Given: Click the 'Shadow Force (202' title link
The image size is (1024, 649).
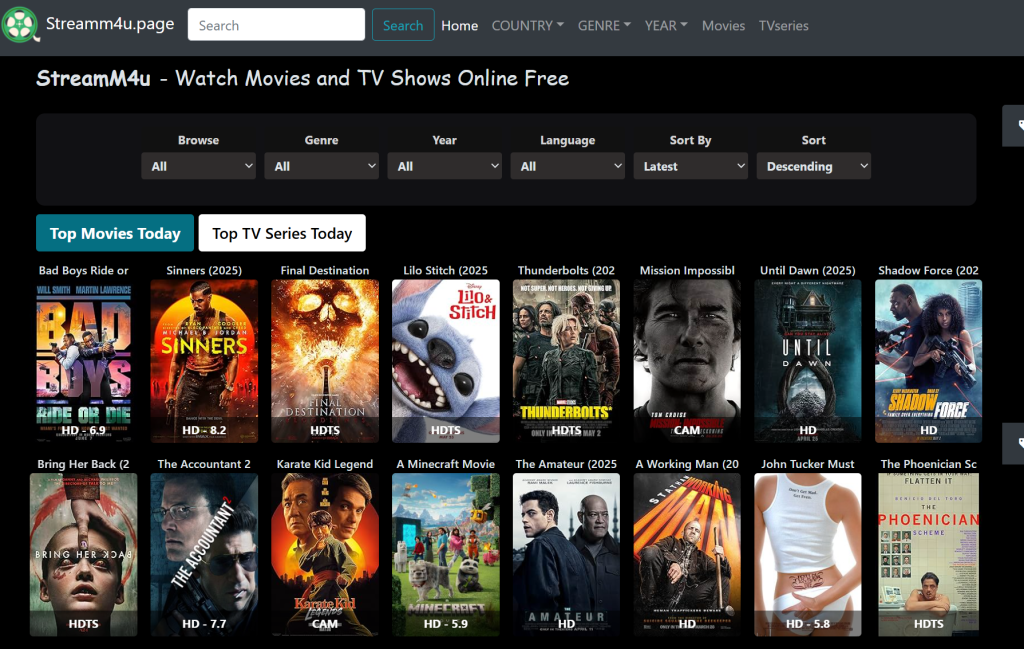Looking at the screenshot, I should (x=929, y=270).
